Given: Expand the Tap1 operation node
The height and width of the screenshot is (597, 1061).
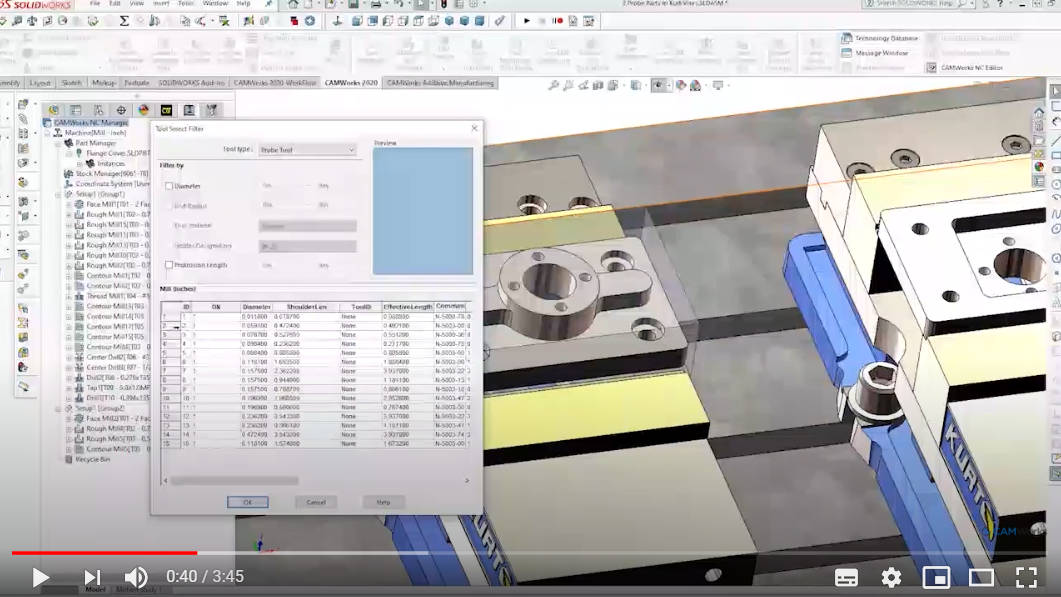Looking at the screenshot, I should tap(69, 388).
